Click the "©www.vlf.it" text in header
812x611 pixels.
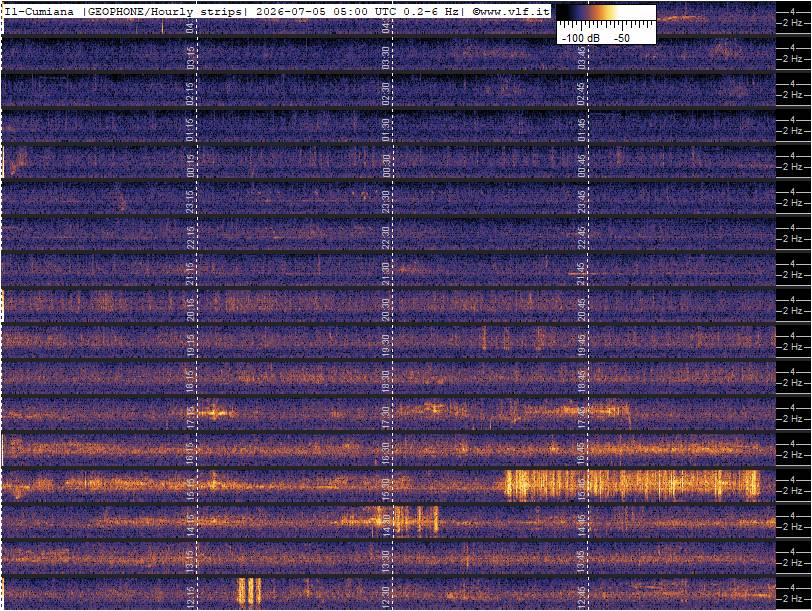click(x=511, y=11)
